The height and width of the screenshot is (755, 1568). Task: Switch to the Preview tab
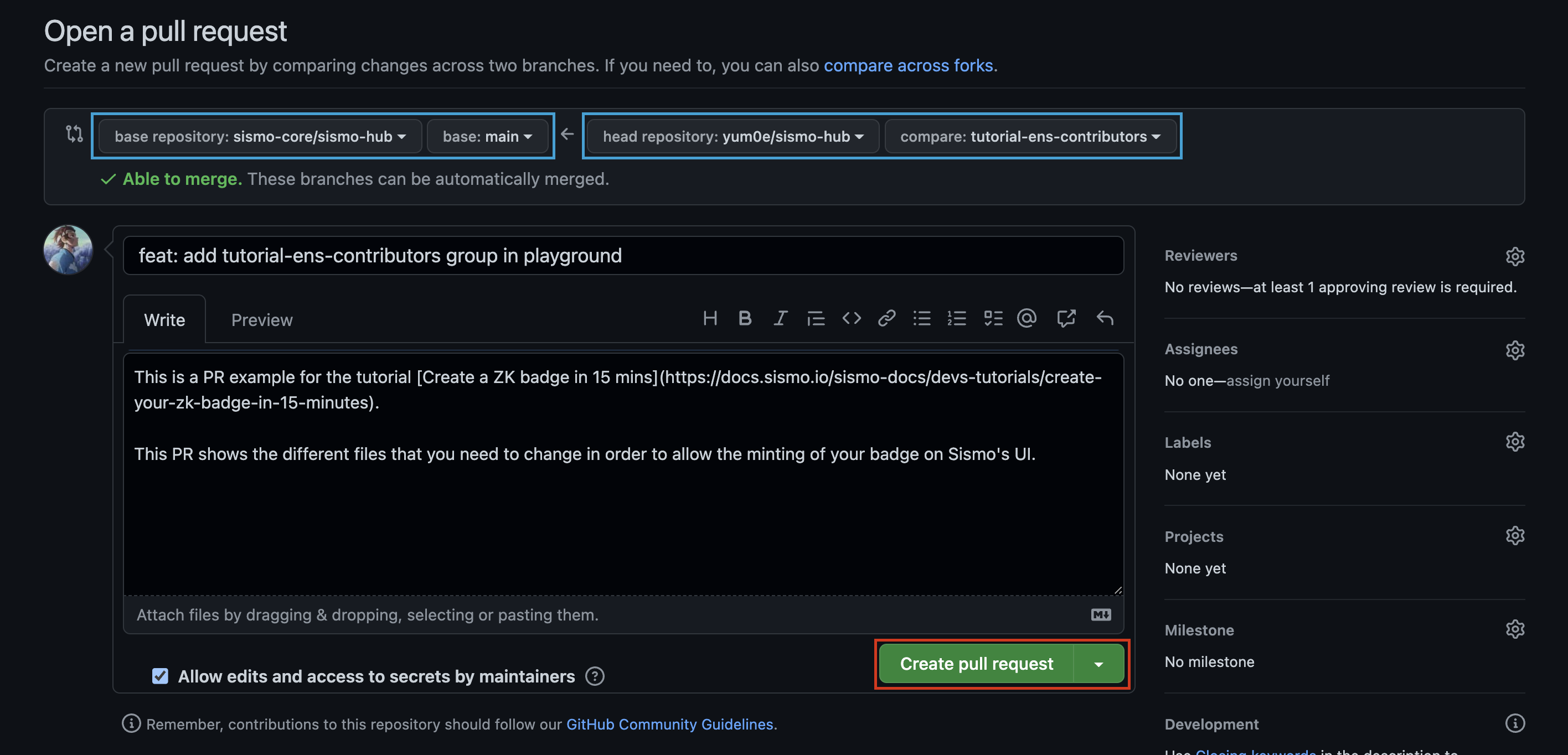tap(262, 319)
